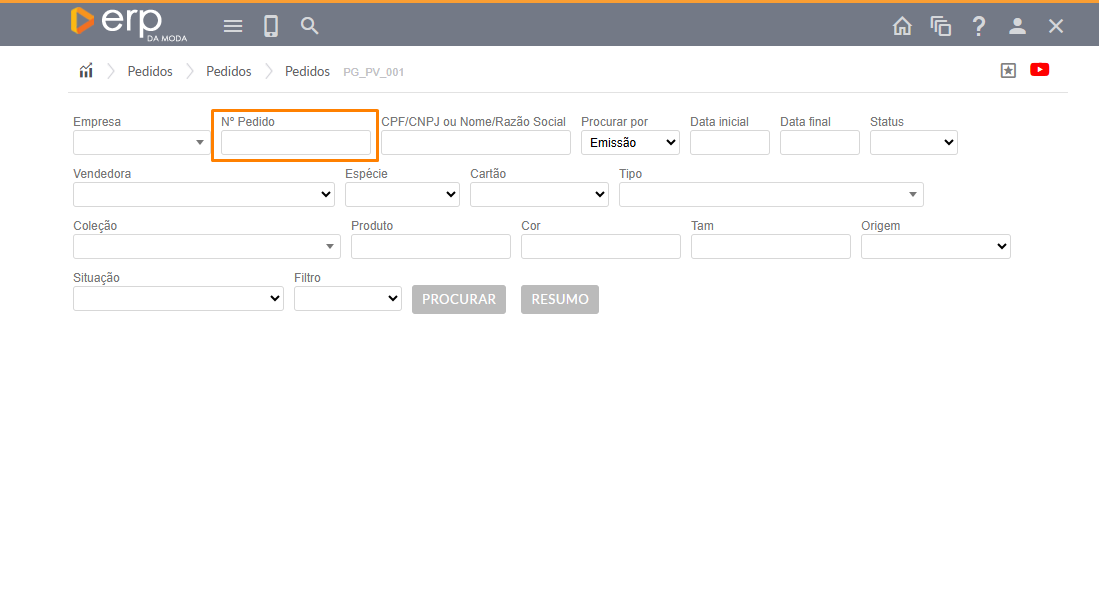The image size is (1099, 610).
Task: Go to the home icon
Action: [902, 26]
